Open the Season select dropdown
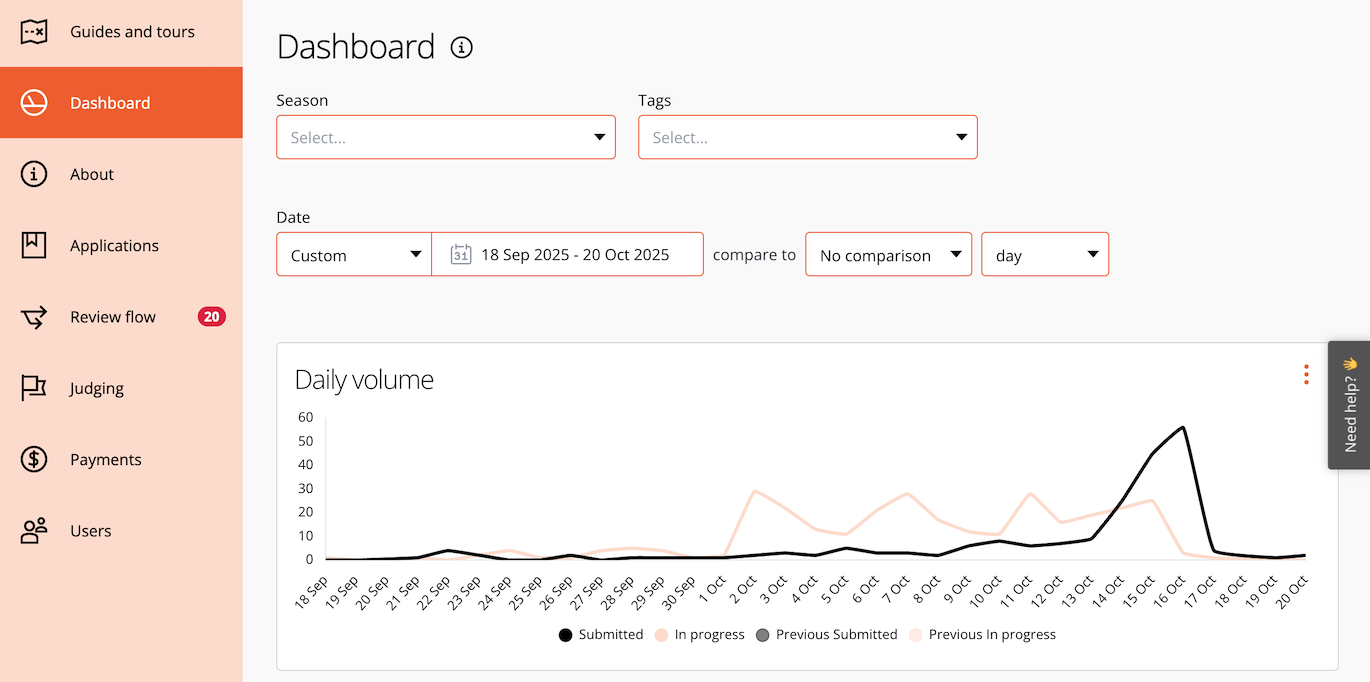This screenshot has width=1370, height=682. pos(445,137)
